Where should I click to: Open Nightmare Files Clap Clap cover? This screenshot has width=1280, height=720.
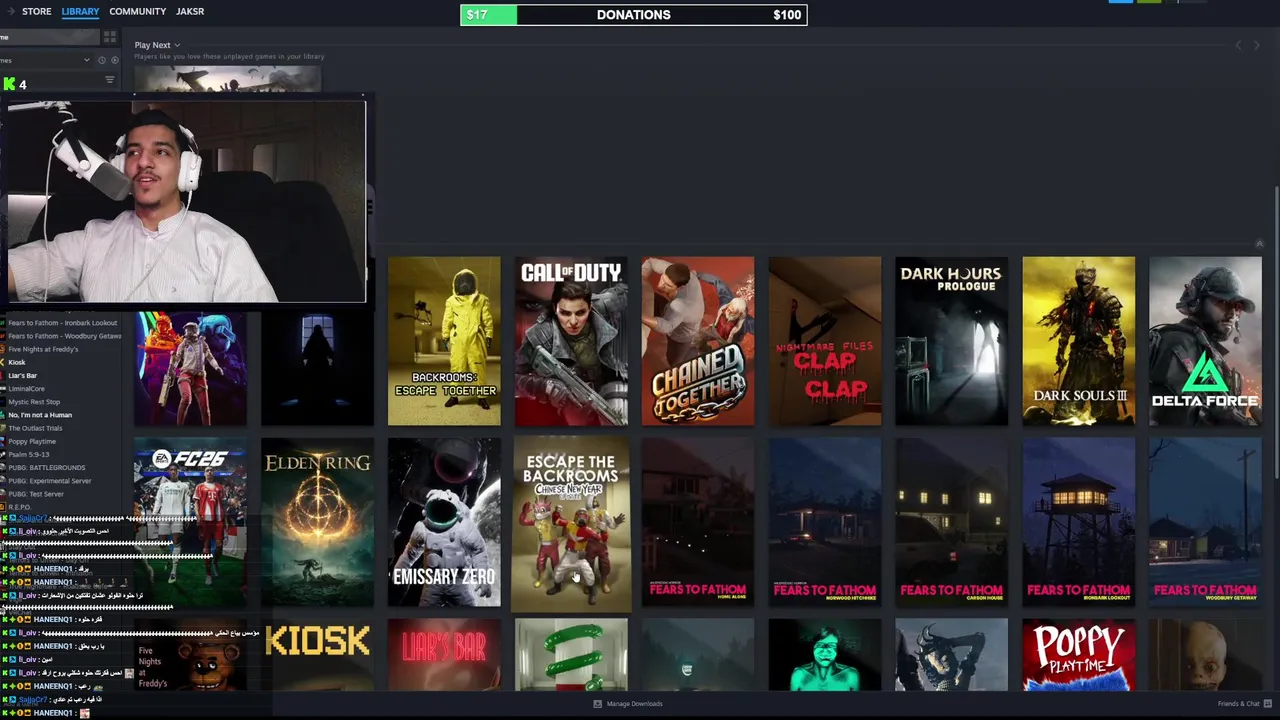[x=825, y=341]
